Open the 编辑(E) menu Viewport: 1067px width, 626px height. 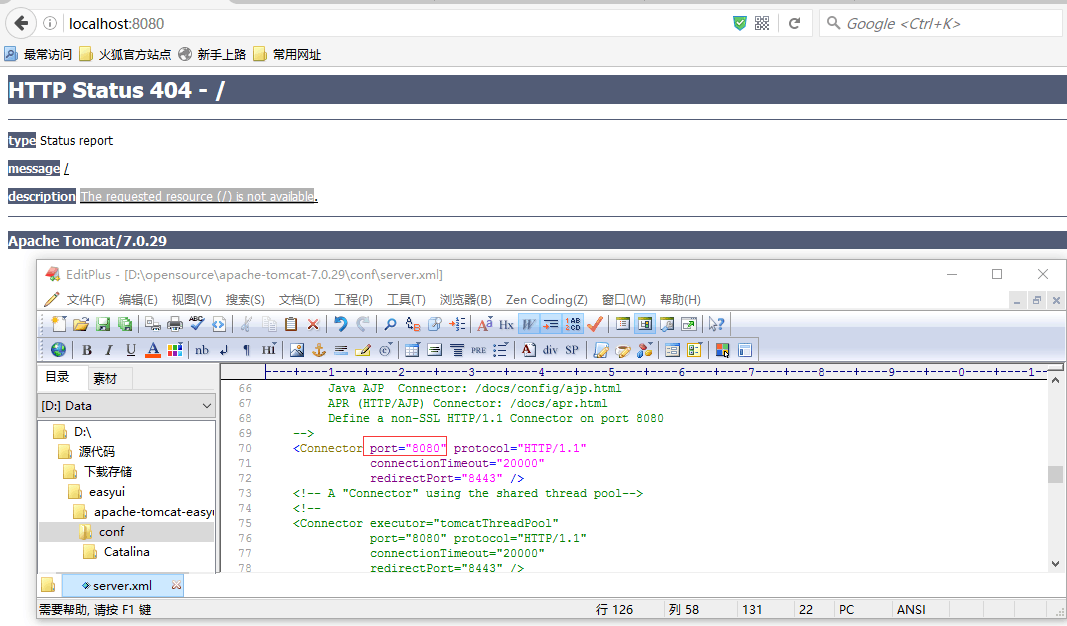pyautogui.click(x=138, y=299)
